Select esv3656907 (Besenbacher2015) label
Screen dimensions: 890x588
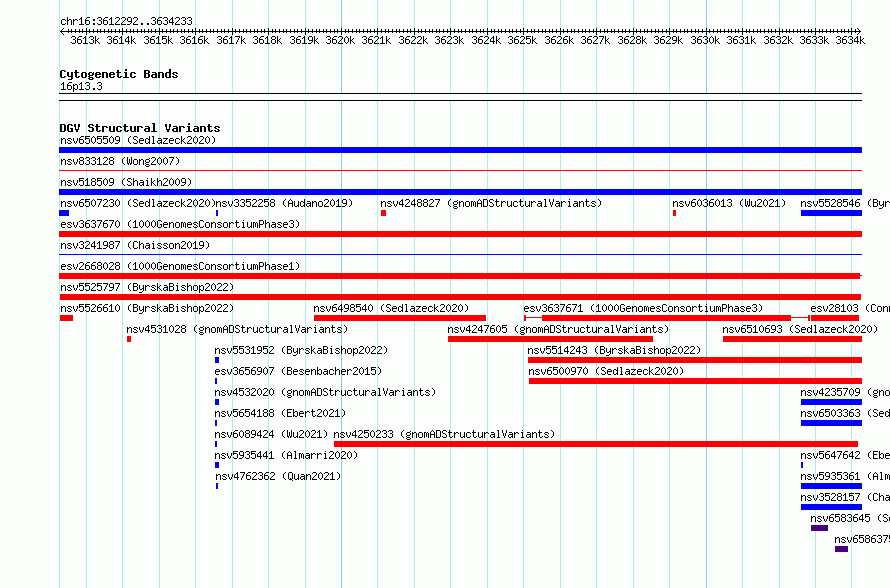pos(299,371)
